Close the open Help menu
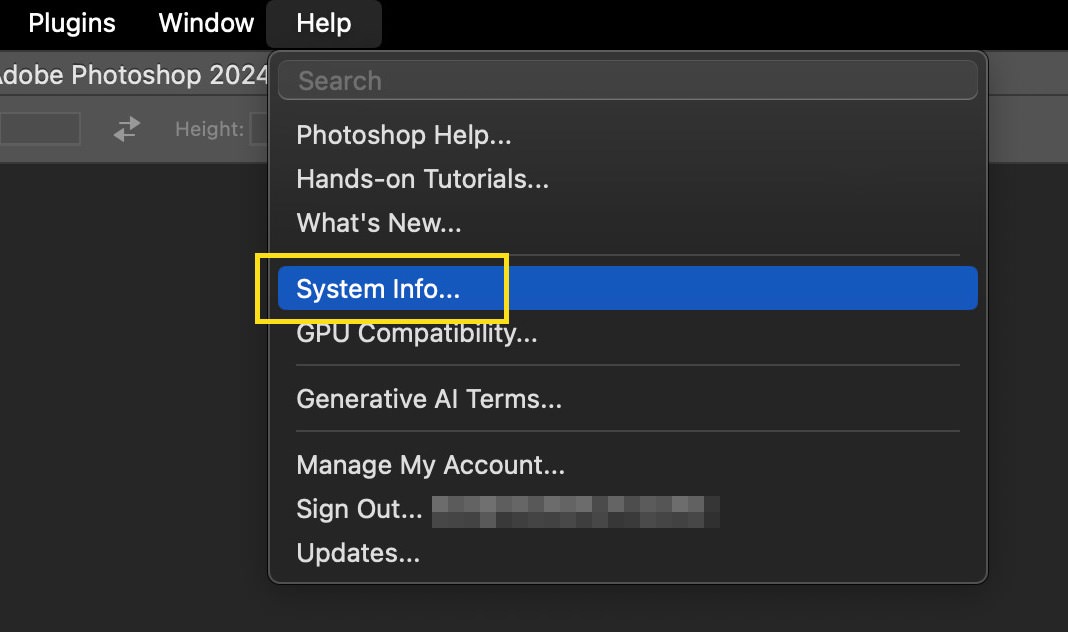The image size is (1068, 632). tap(324, 23)
